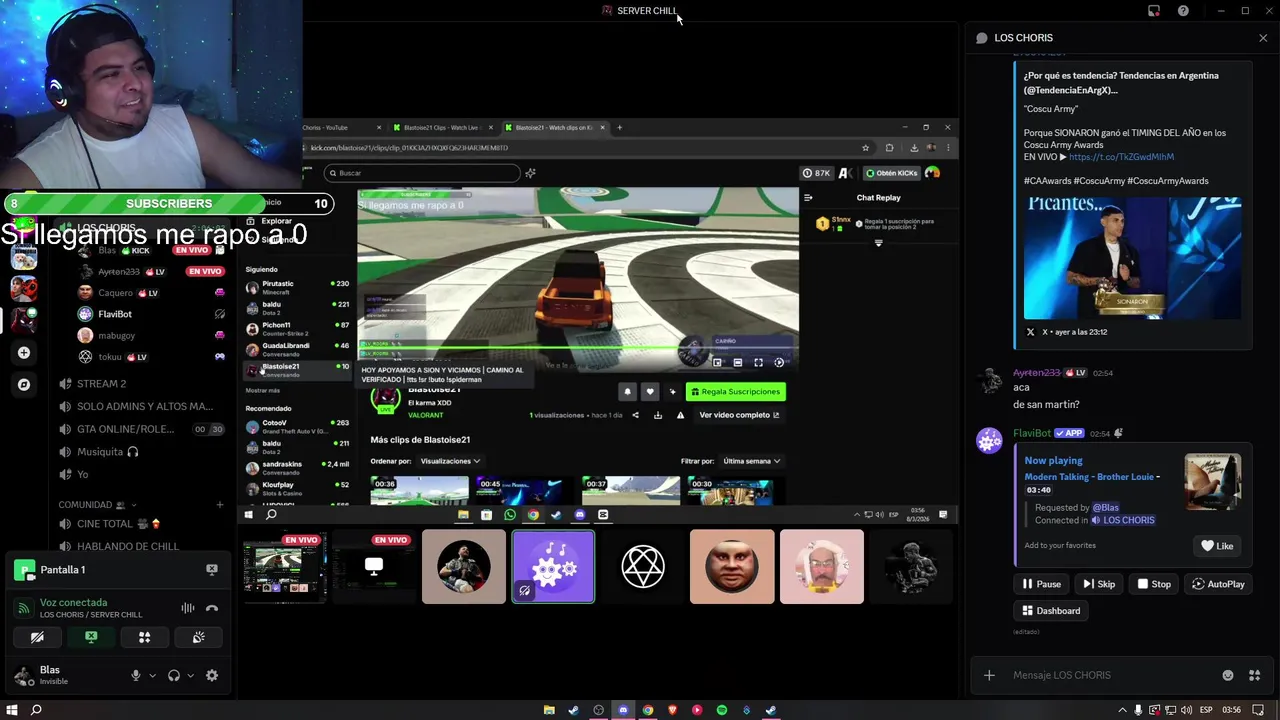Add an attachment with the plus icon
The image size is (1280, 720).
(x=989, y=675)
